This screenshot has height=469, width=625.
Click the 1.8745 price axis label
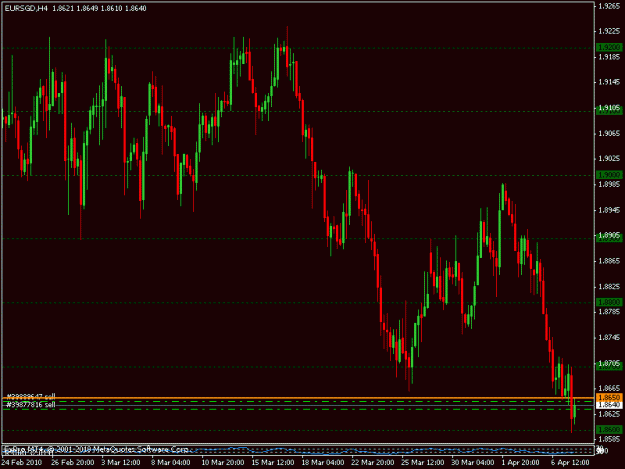610,337
